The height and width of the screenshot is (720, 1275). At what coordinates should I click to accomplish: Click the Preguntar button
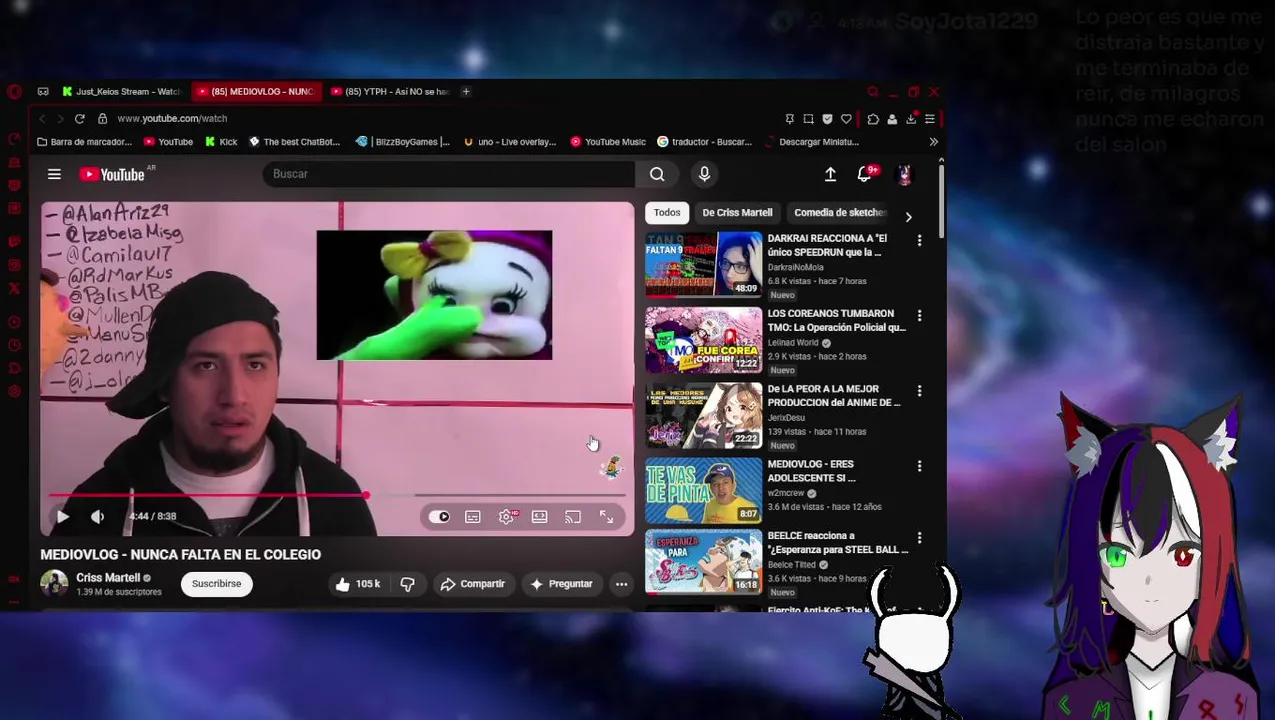point(561,584)
